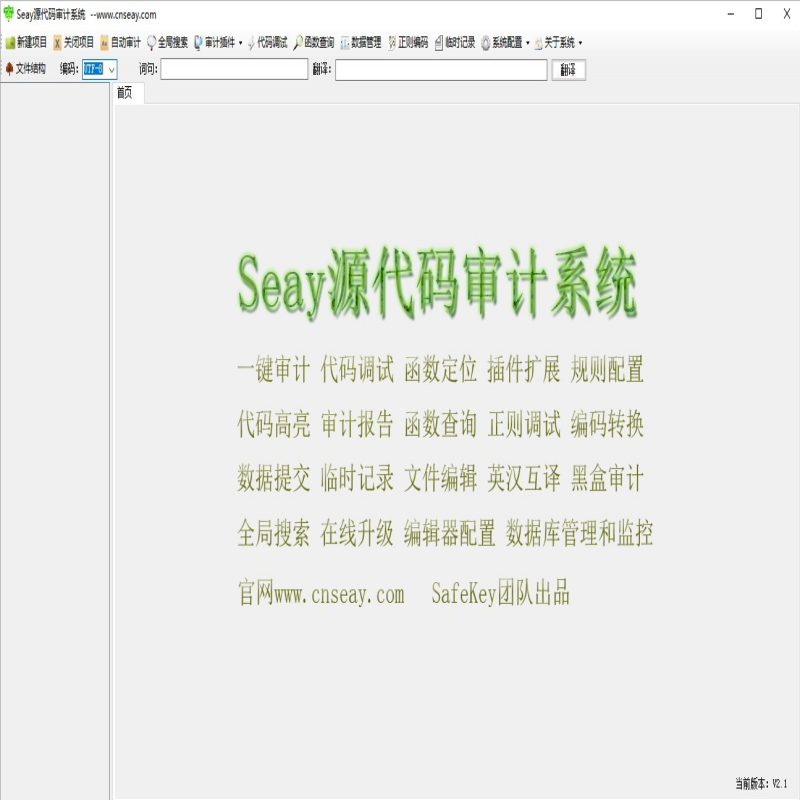
Task: Launch the 数据管理 (data management) tool
Action: (x=361, y=42)
